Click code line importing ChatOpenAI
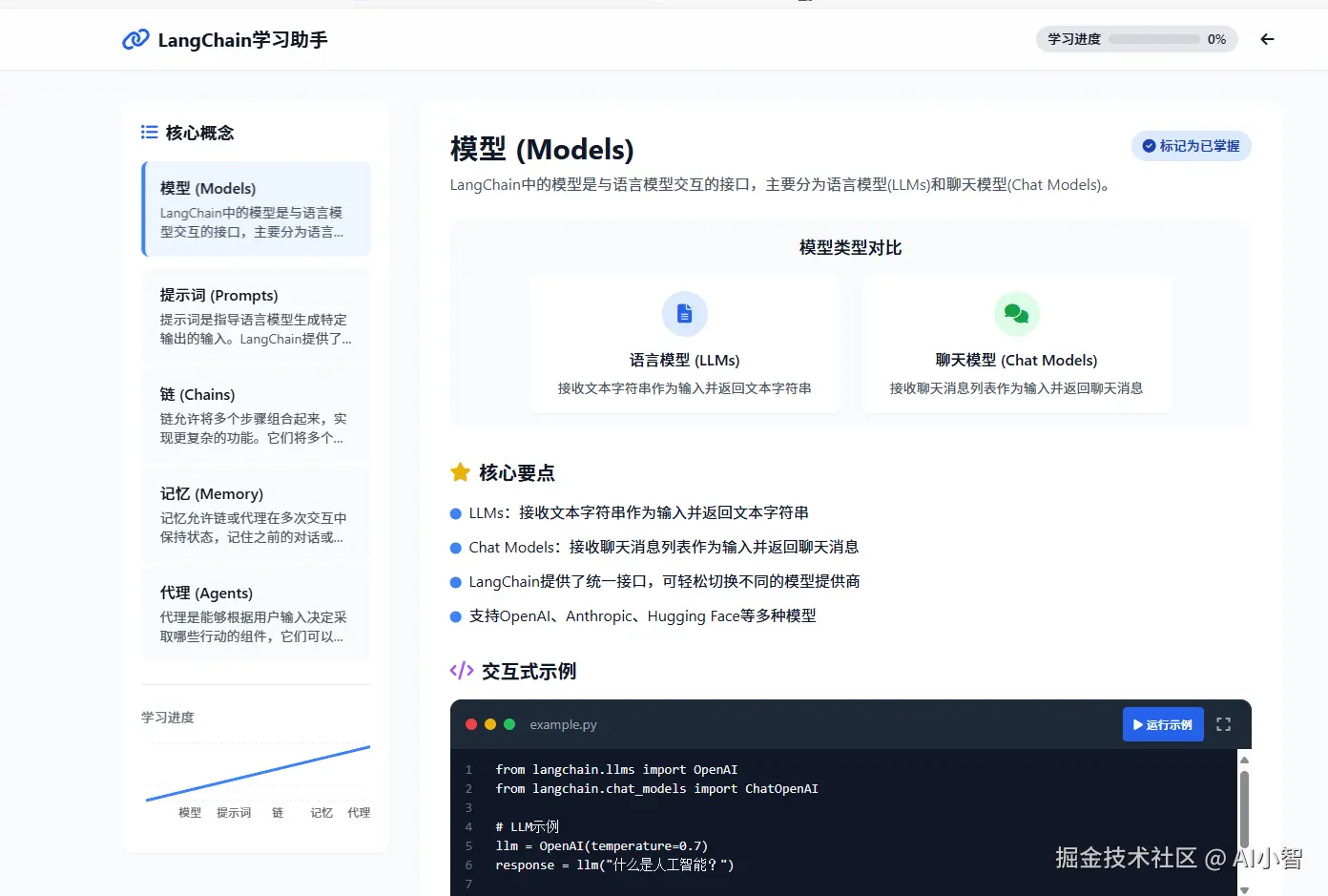Viewport: 1328px width, 896px height. [x=656, y=789]
